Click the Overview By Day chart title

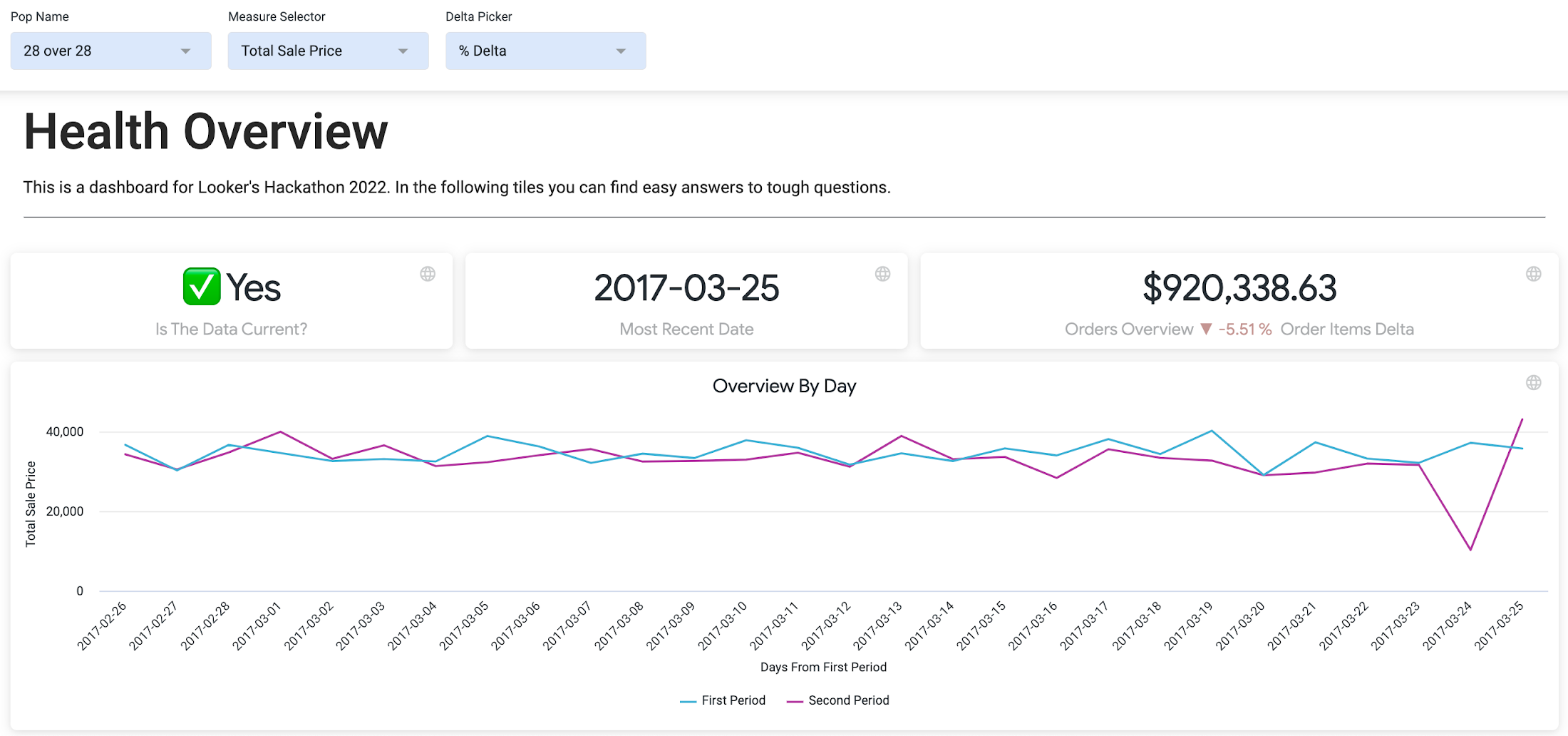[784, 386]
